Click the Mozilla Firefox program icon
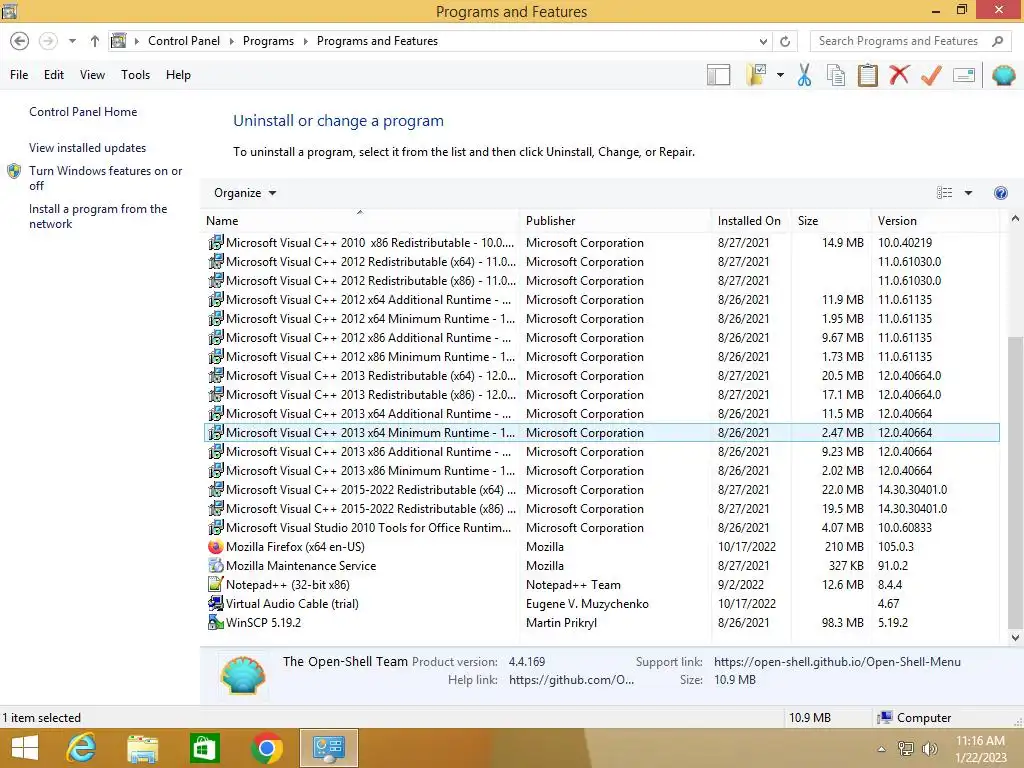1024x768 pixels. coord(216,547)
